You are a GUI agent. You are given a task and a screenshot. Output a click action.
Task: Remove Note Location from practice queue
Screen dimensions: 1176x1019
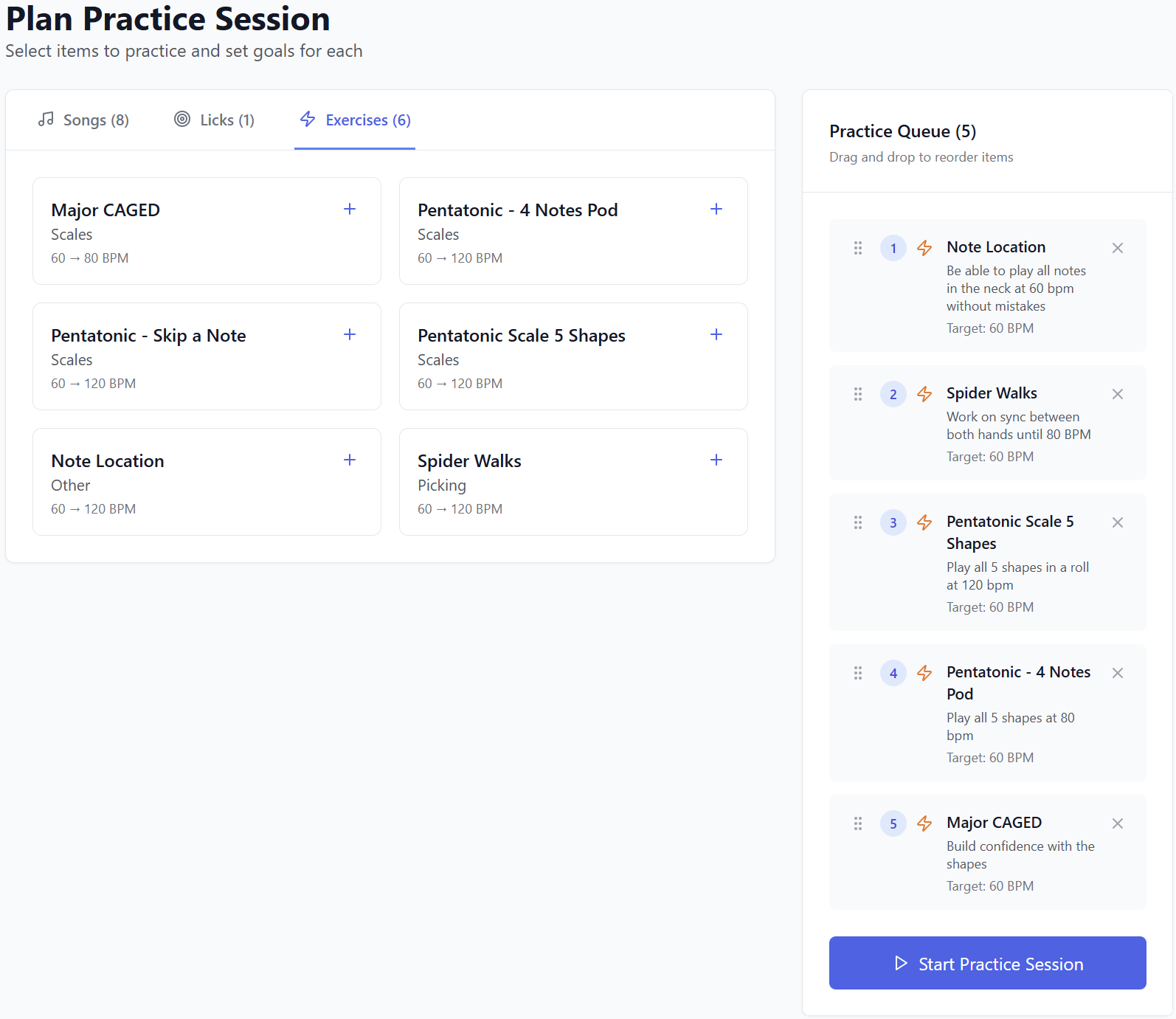pos(1118,248)
